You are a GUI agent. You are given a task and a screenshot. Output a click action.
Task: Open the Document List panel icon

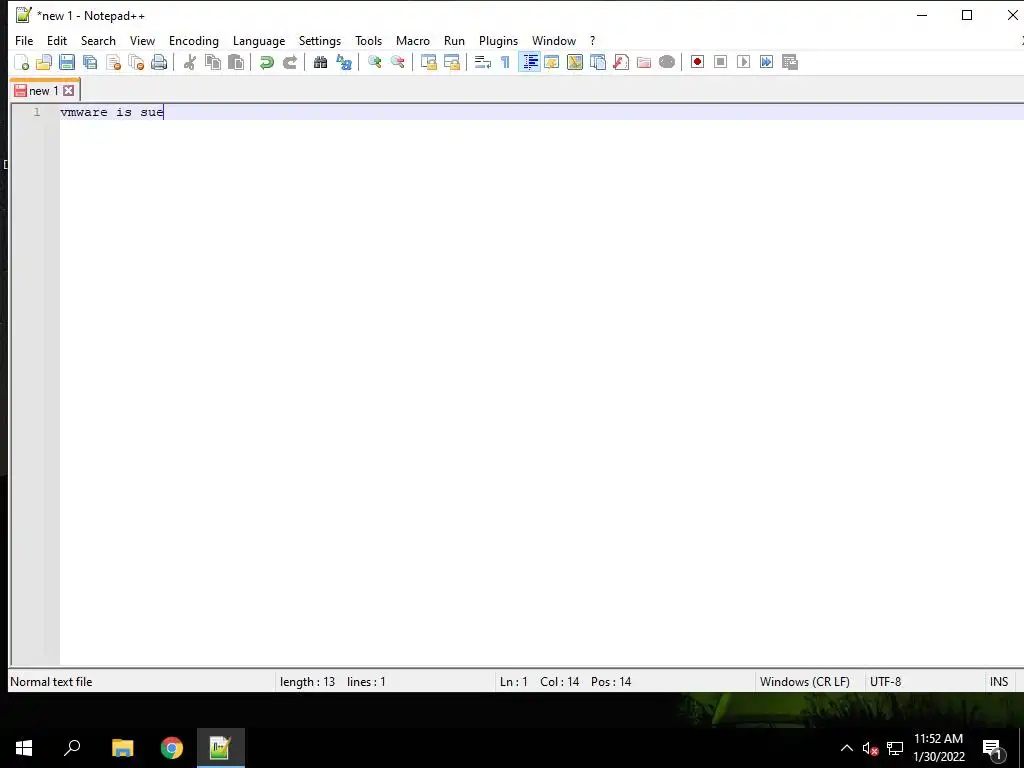[598, 62]
